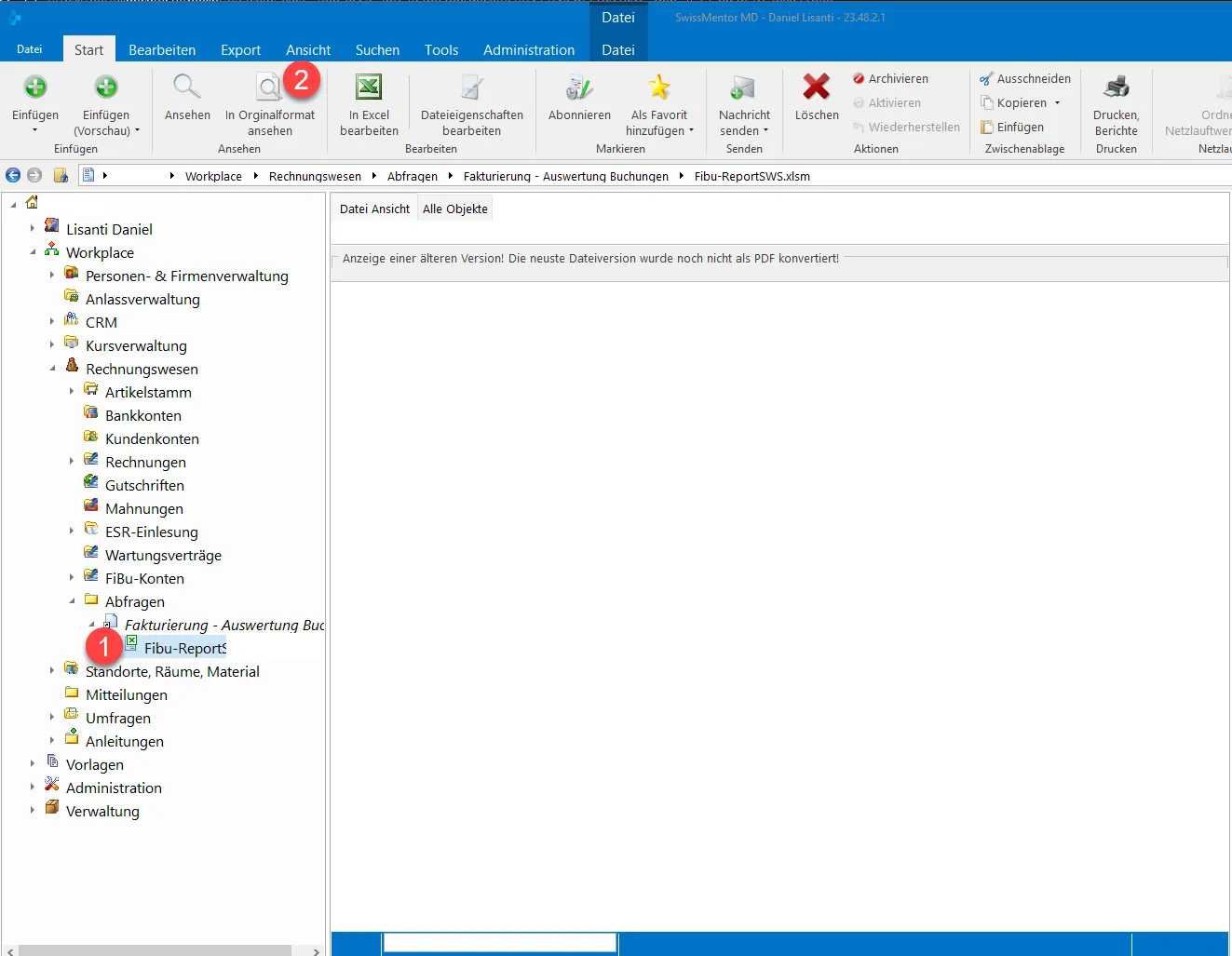The width and height of the screenshot is (1232, 956).
Task: Expand the CRM tree node
Action: 52,322
